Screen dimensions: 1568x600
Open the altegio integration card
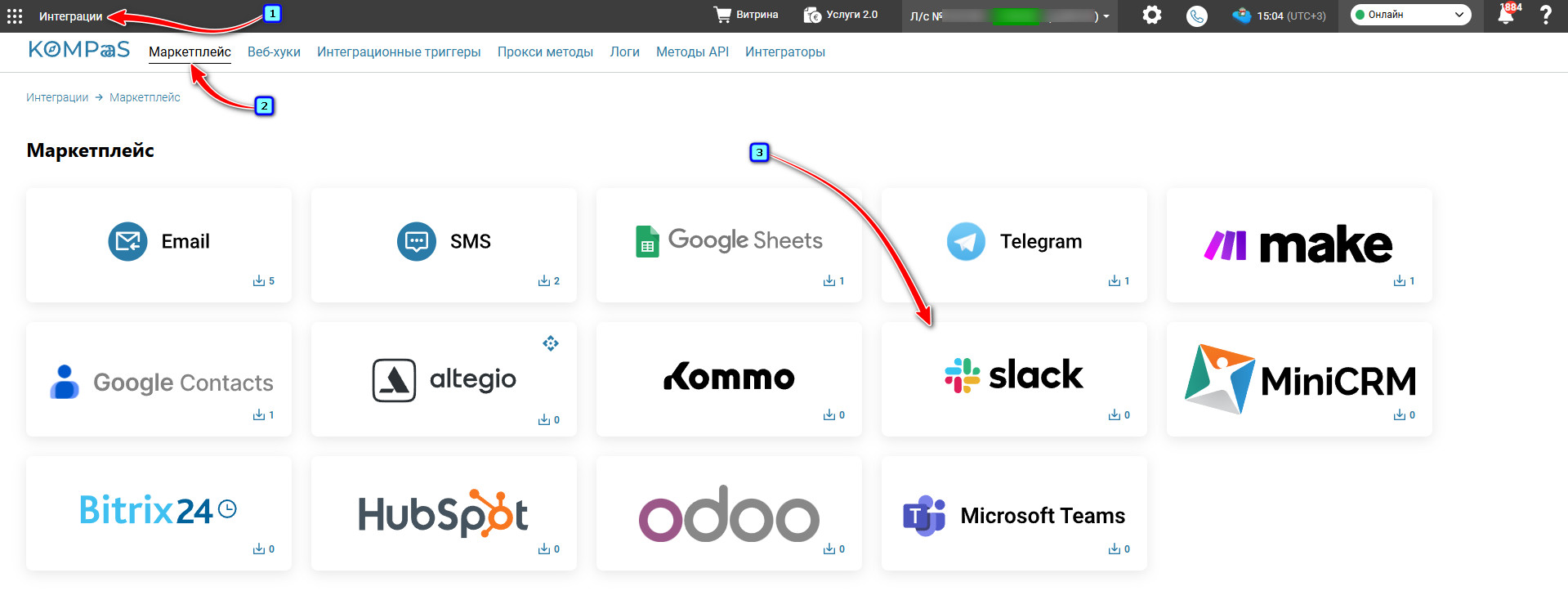444,379
